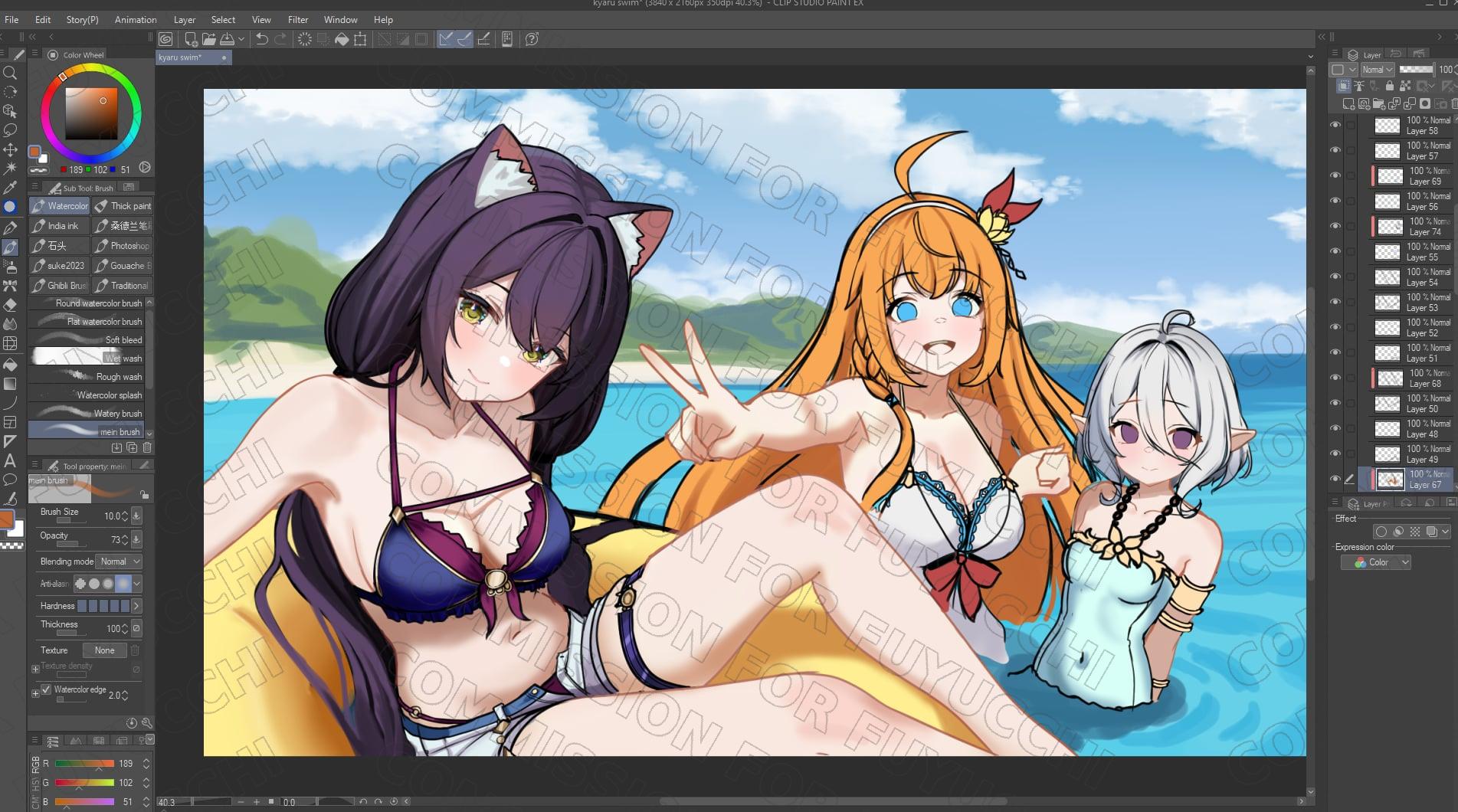This screenshot has width=1458, height=812.
Task: Open the Filter menu
Action: point(298,19)
